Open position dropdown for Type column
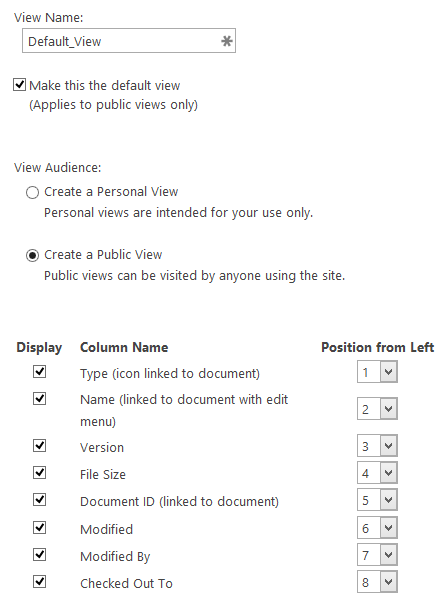This screenshot has width=439, height=594. (x=377, y=372)
